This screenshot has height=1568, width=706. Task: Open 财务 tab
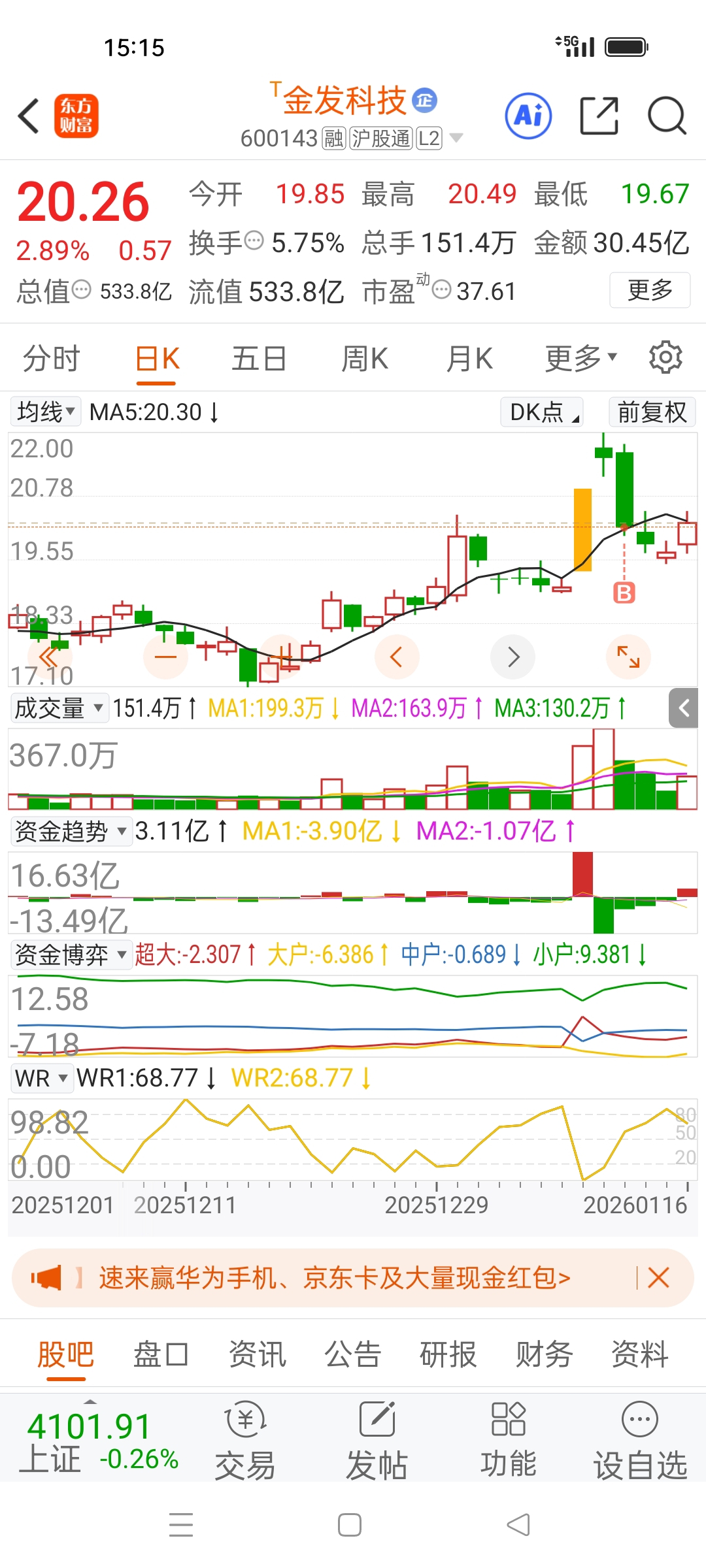coord(544,1354)
